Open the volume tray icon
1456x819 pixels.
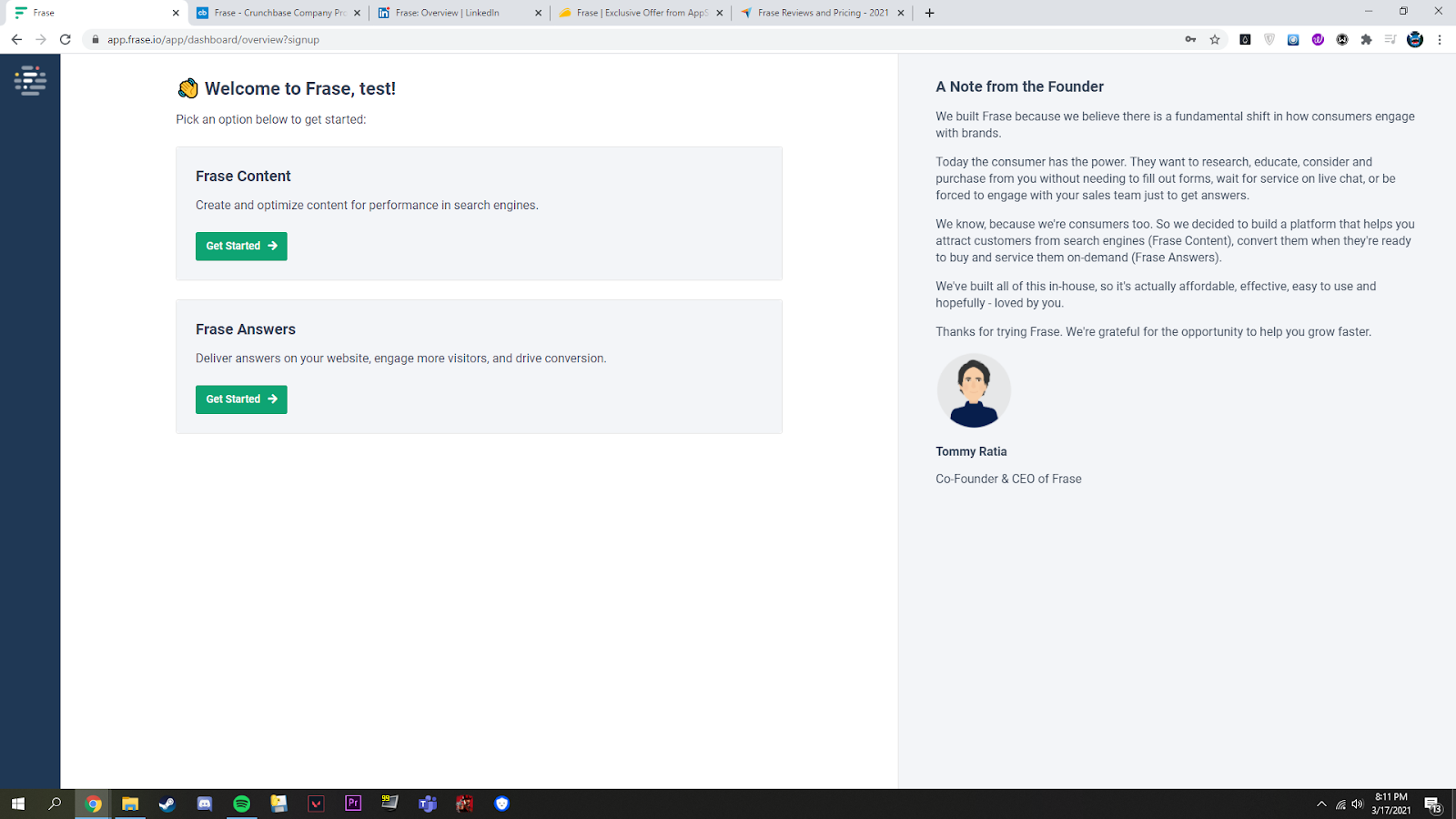tap(1358, 804)
